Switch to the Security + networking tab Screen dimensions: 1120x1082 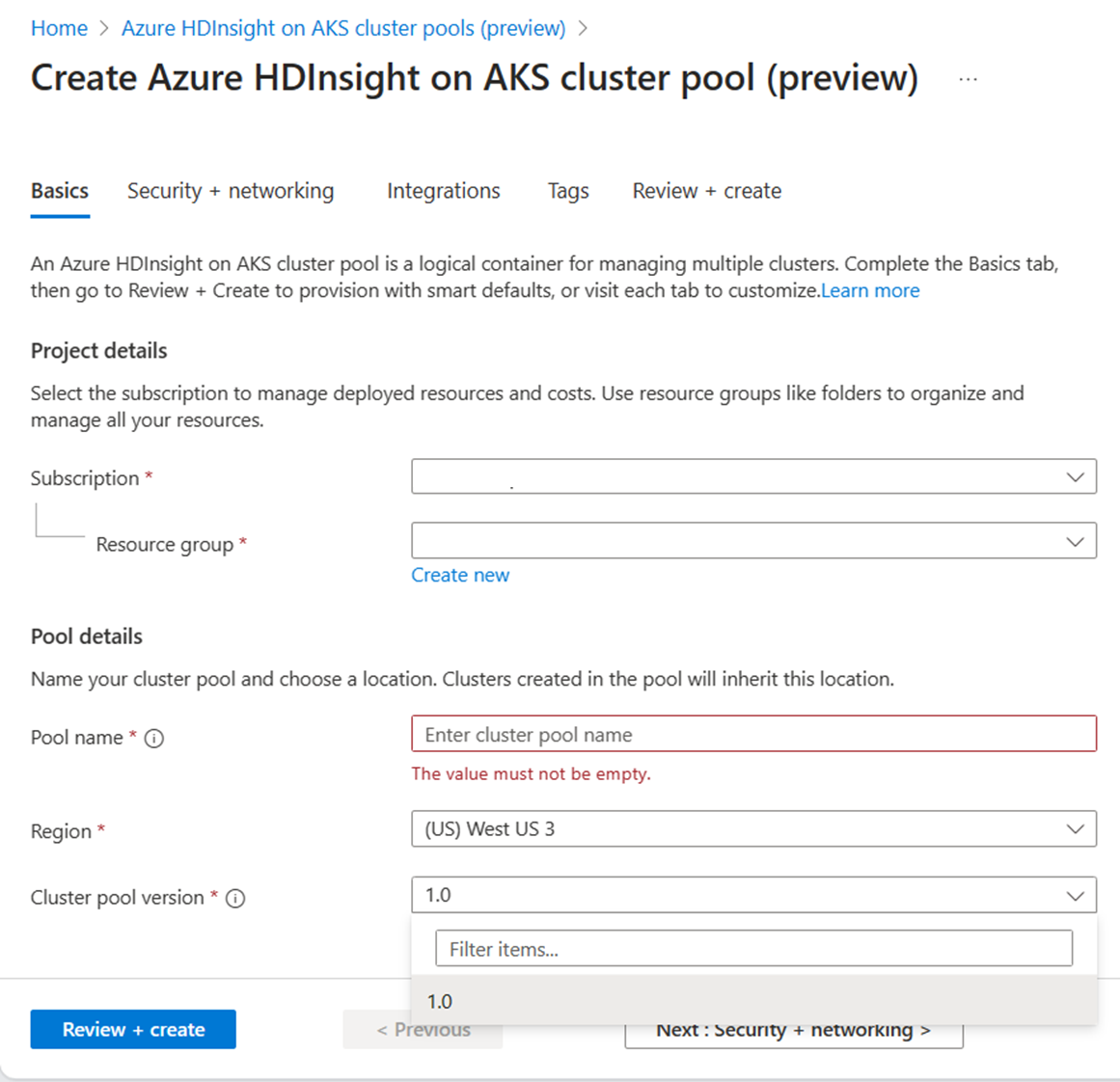231,191
